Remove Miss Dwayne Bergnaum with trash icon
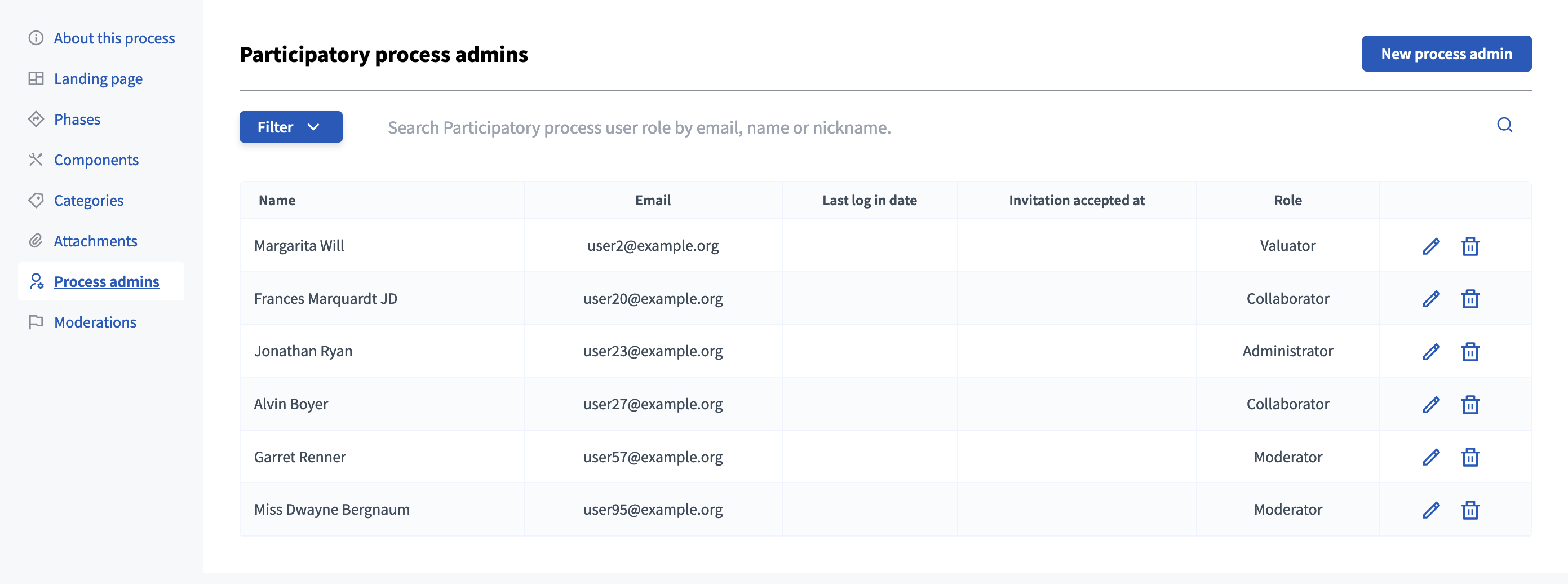 [1469, 510]
